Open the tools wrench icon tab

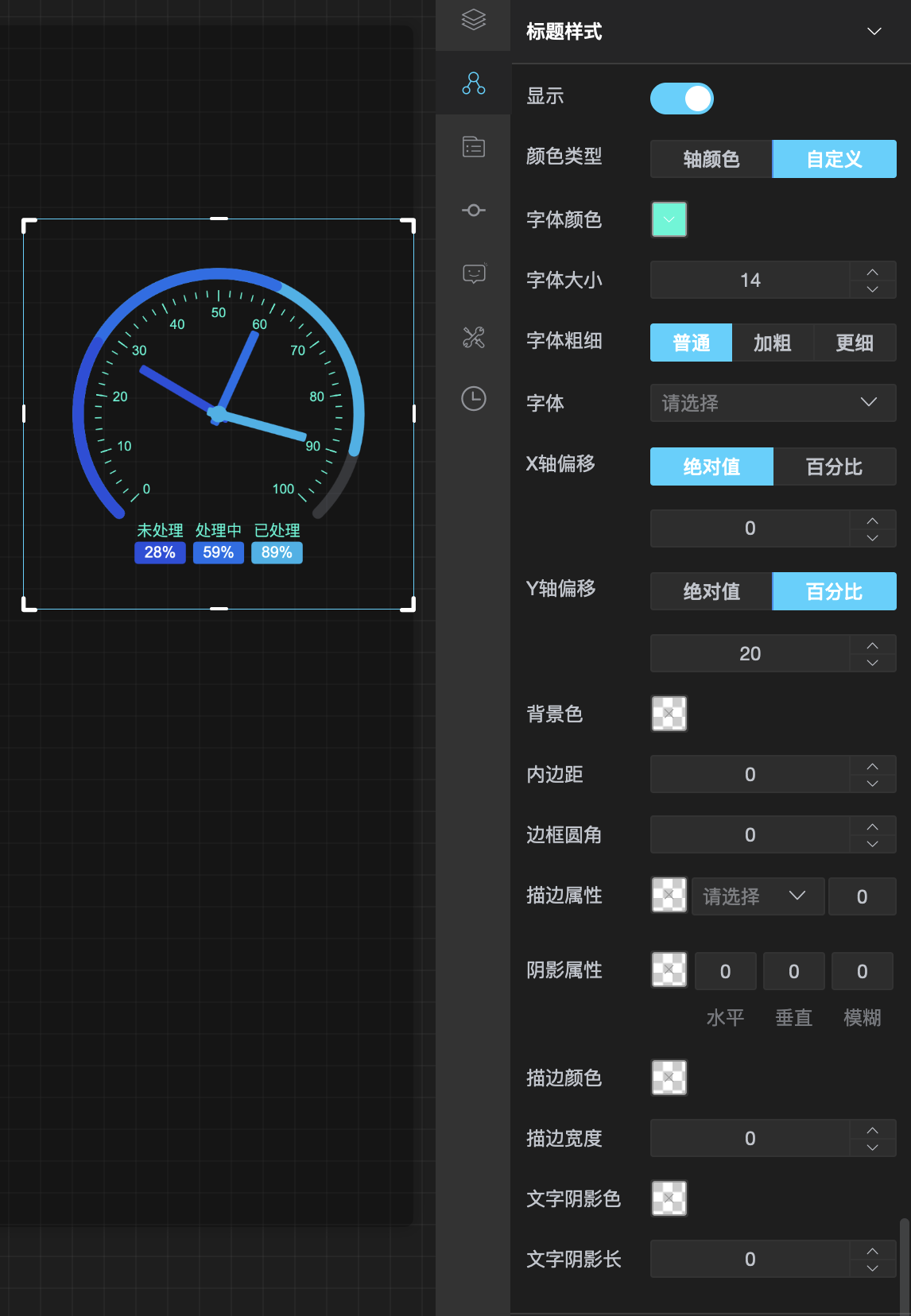[474, 337]
